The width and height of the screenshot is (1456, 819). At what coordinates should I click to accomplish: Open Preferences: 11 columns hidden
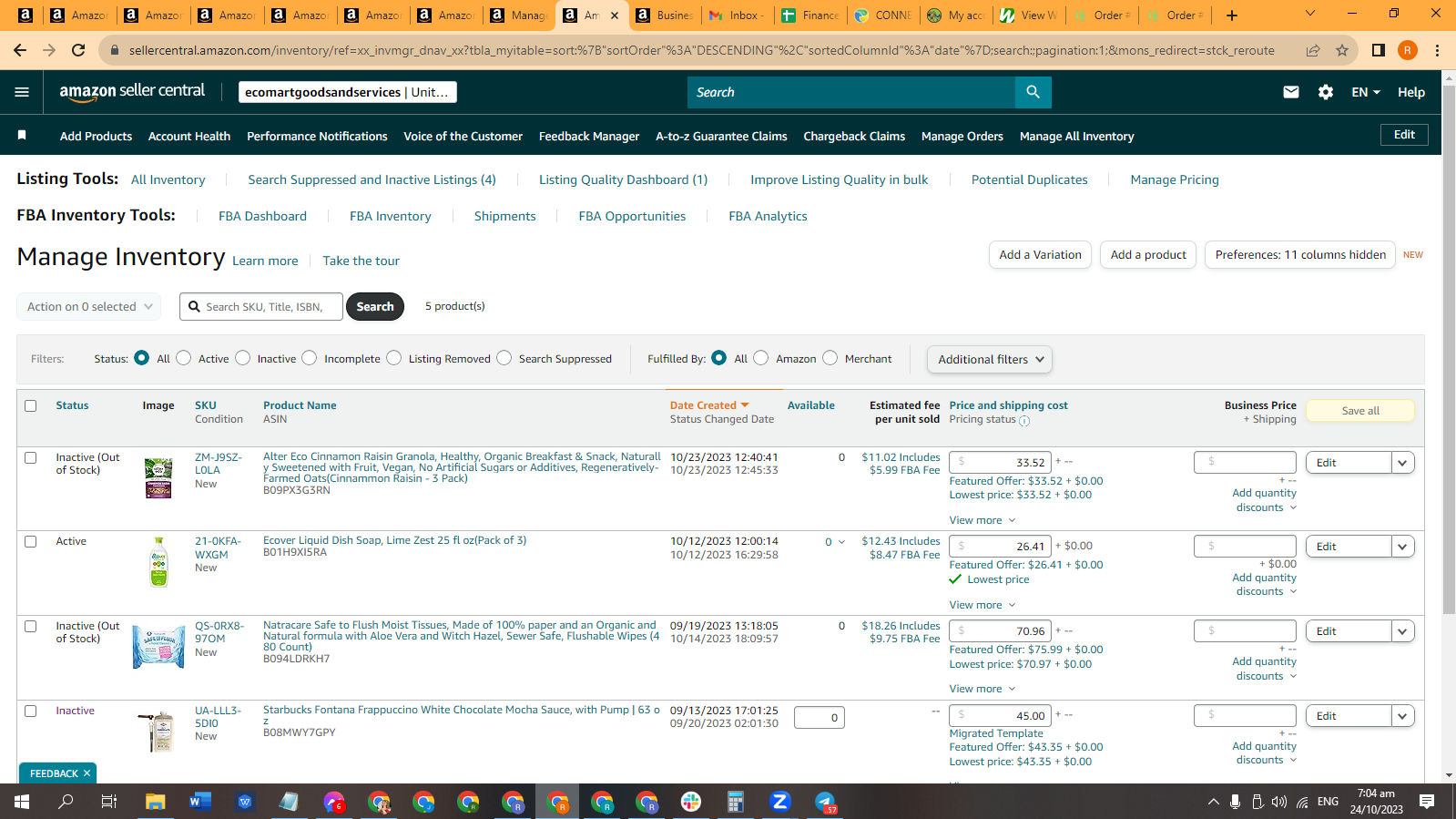point(1300,255)
